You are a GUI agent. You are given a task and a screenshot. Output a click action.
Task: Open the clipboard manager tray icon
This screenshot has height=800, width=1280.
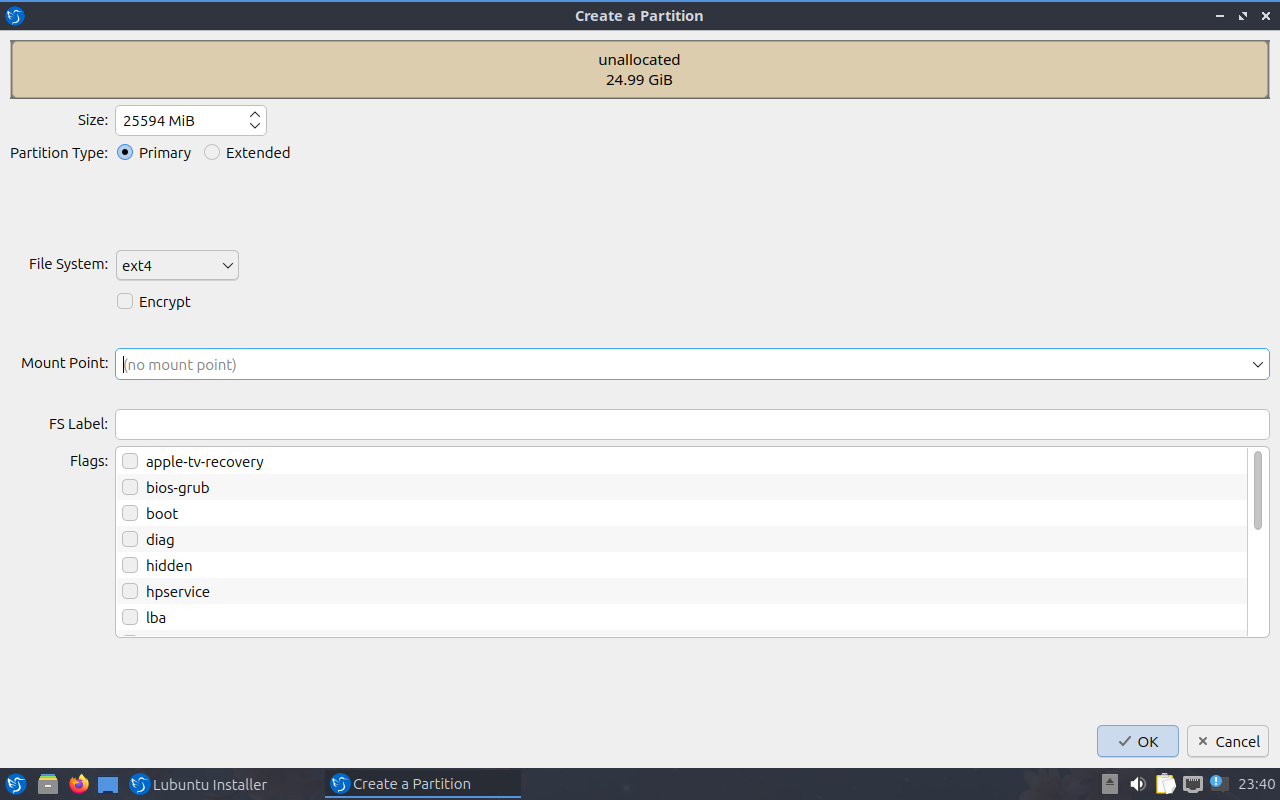click(x=1165, y=784)
